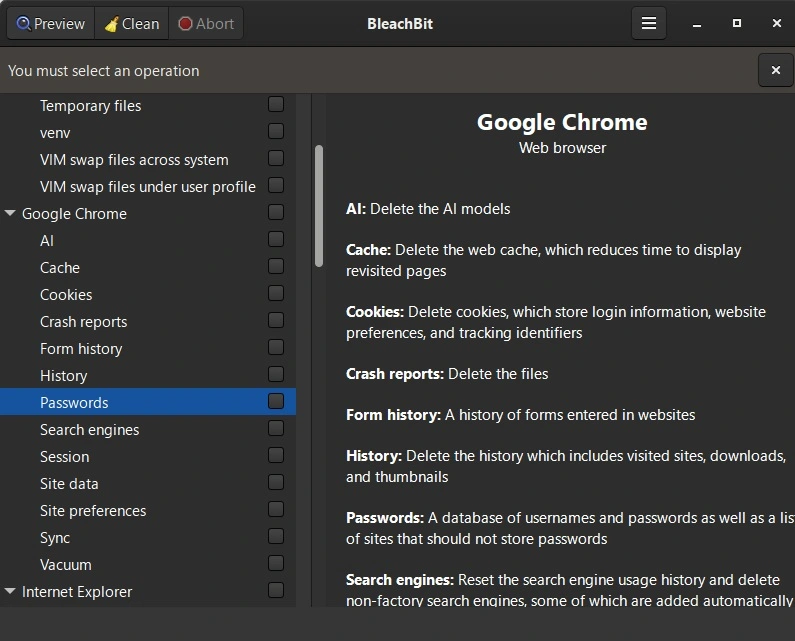The height and width of the screenshot is (641, 795).
Task: Click the BleachBit title in header bar
Action: click(400, 23)
